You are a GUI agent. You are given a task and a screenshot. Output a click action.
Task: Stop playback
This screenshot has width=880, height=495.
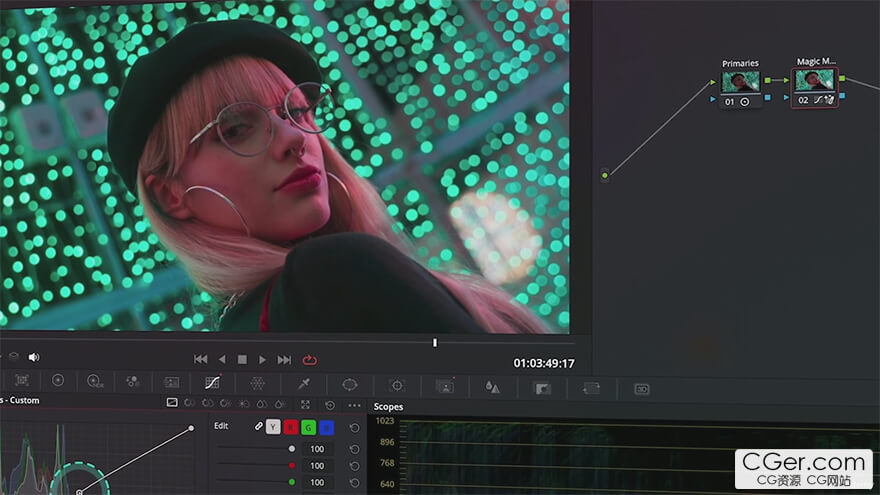[x=242, y=359]
